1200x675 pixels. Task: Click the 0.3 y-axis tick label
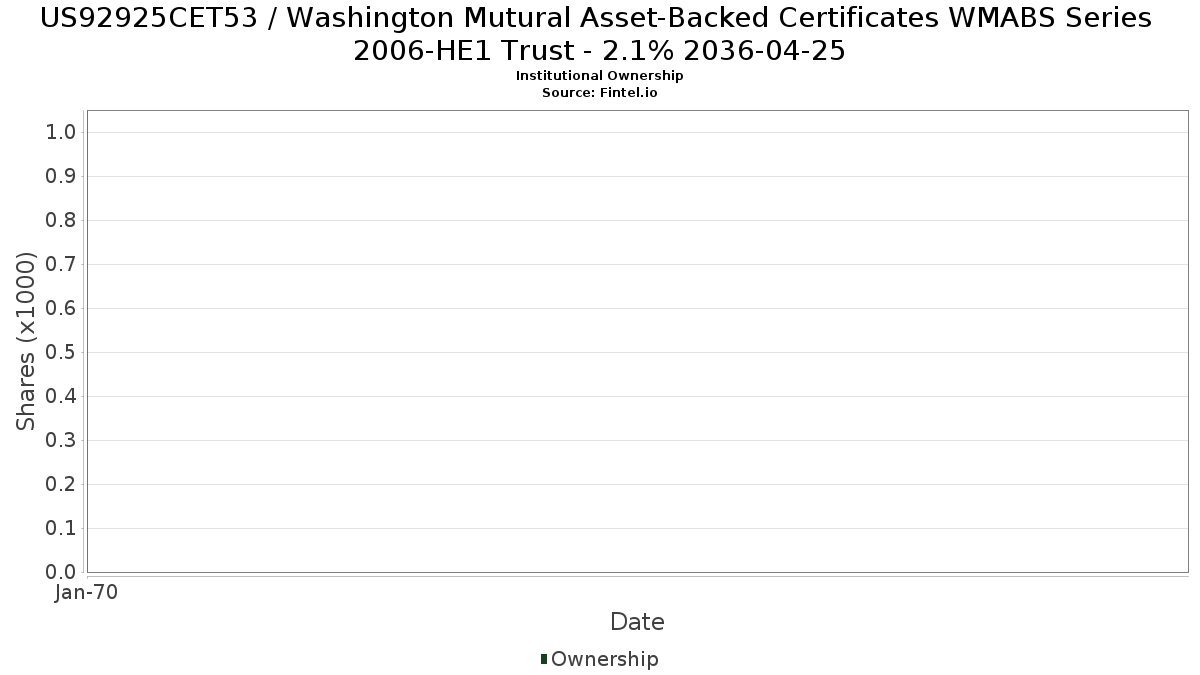point(61,441)
